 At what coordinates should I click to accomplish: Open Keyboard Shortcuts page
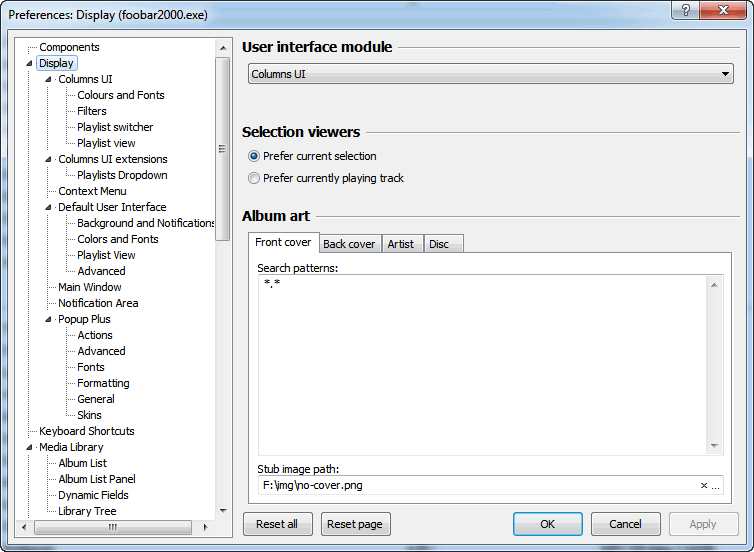coord(87,431)
